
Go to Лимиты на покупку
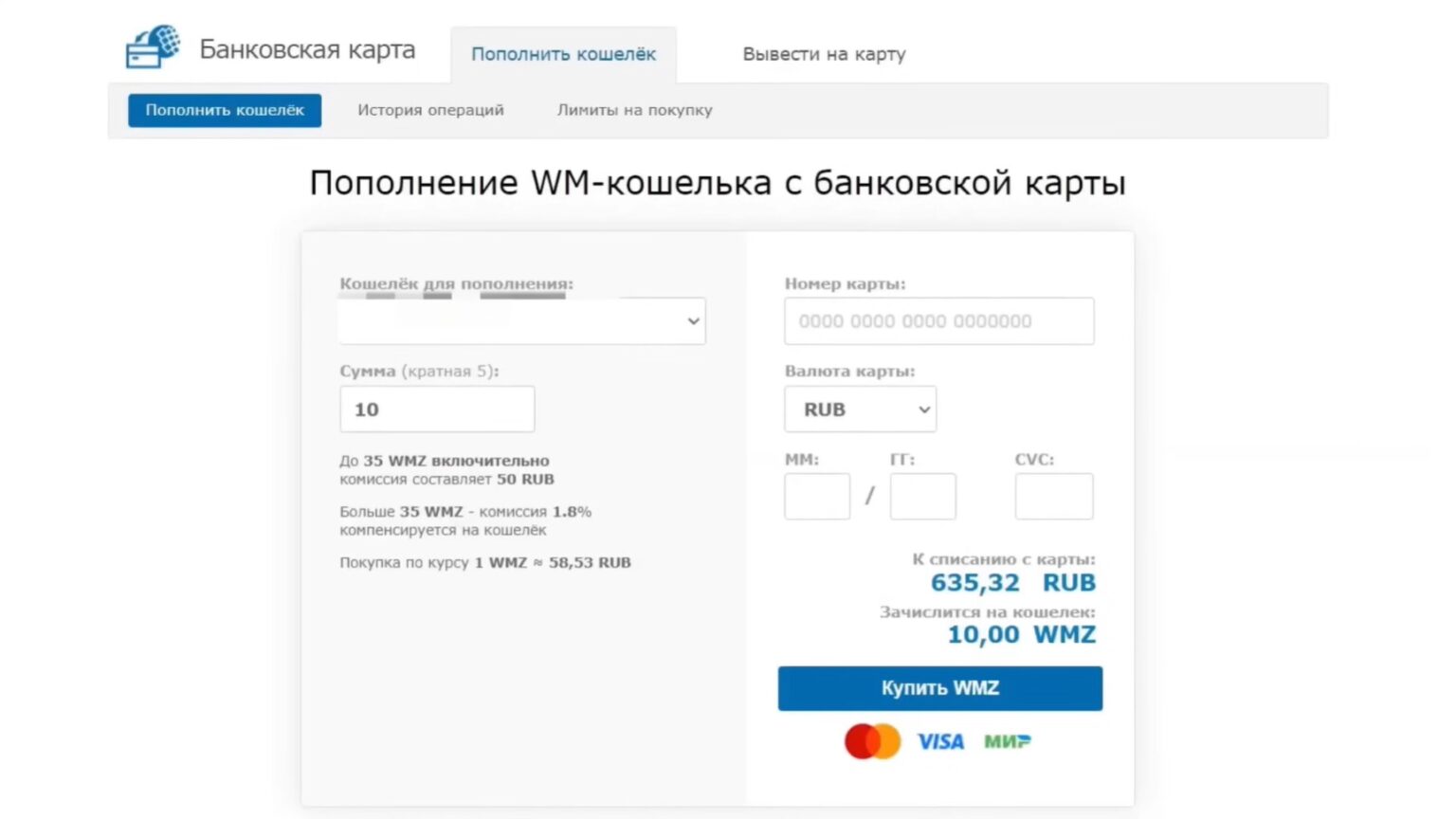(634, 110)
